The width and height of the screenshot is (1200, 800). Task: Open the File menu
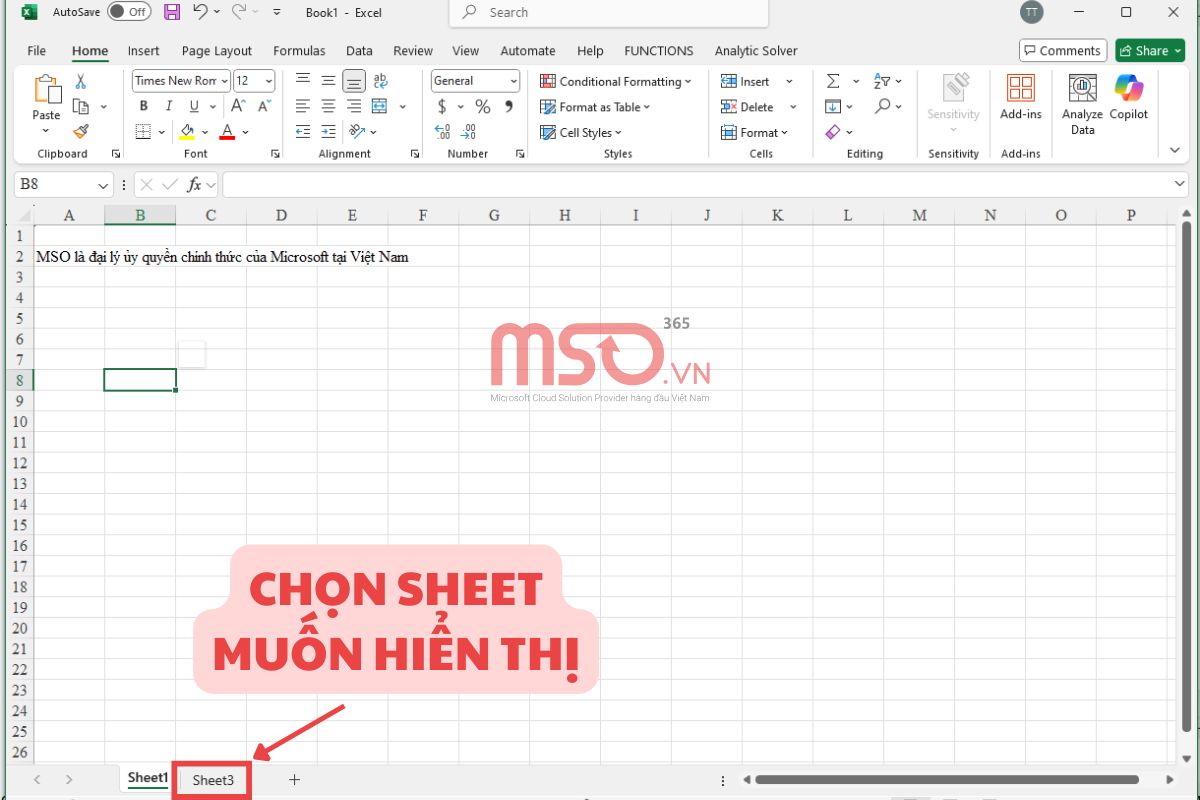tap(37, 51)
